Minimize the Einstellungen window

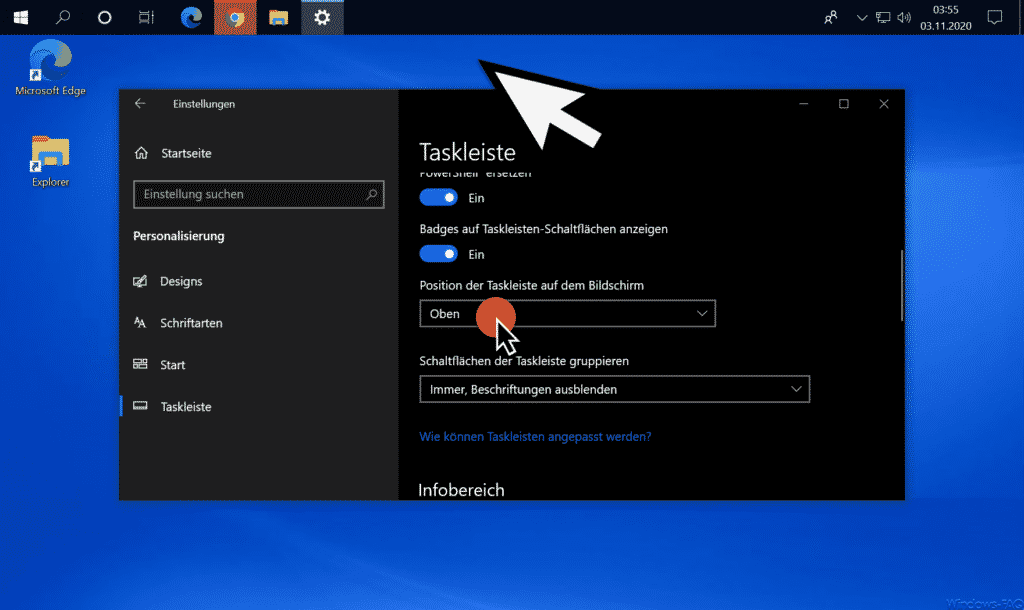[x=804, y=104]
